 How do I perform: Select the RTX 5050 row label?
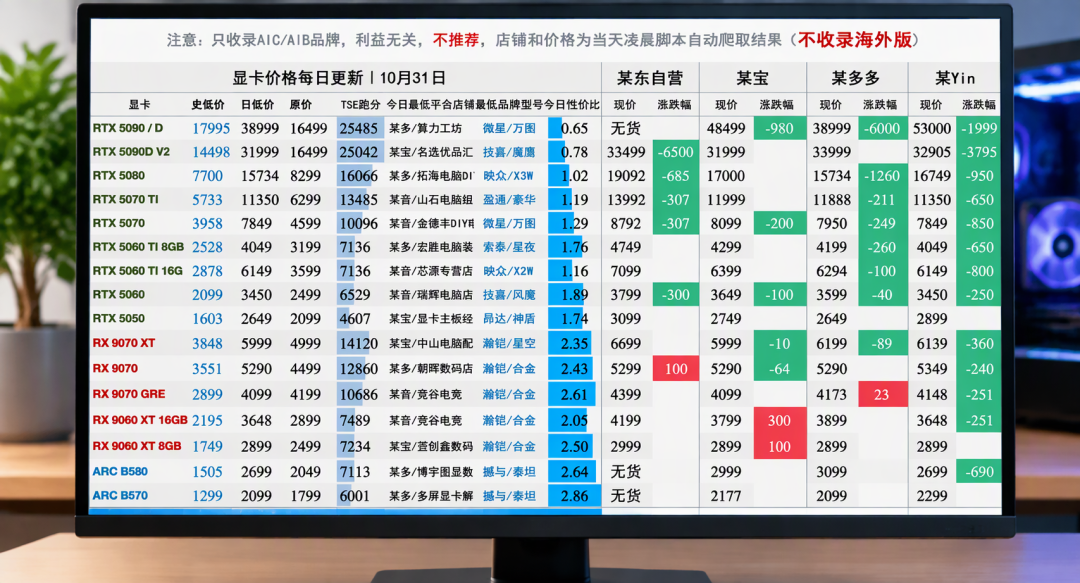pyautogui.click(x=118, y=318)
